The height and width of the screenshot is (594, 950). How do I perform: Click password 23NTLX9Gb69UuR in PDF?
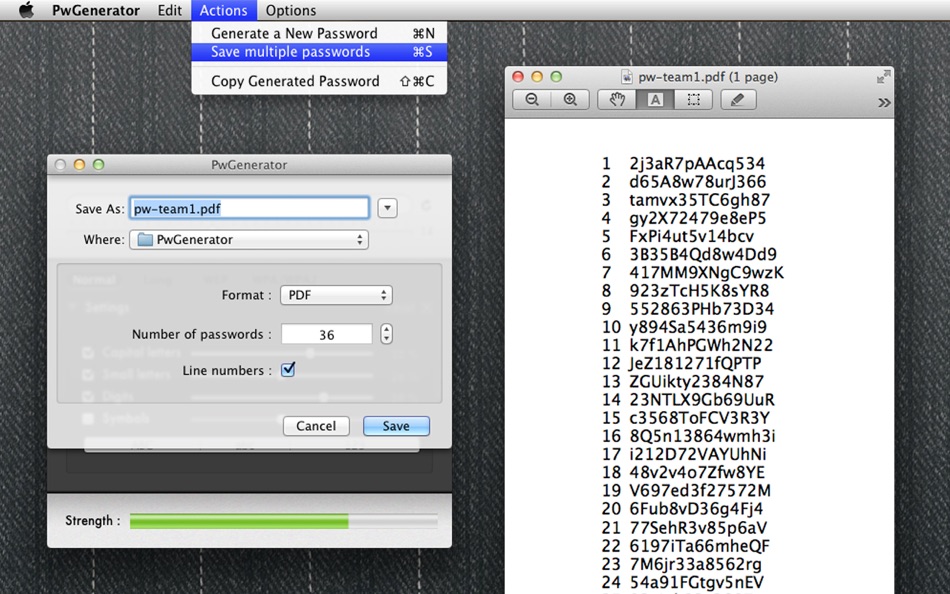pyautogui.click(x=702, y=400)
